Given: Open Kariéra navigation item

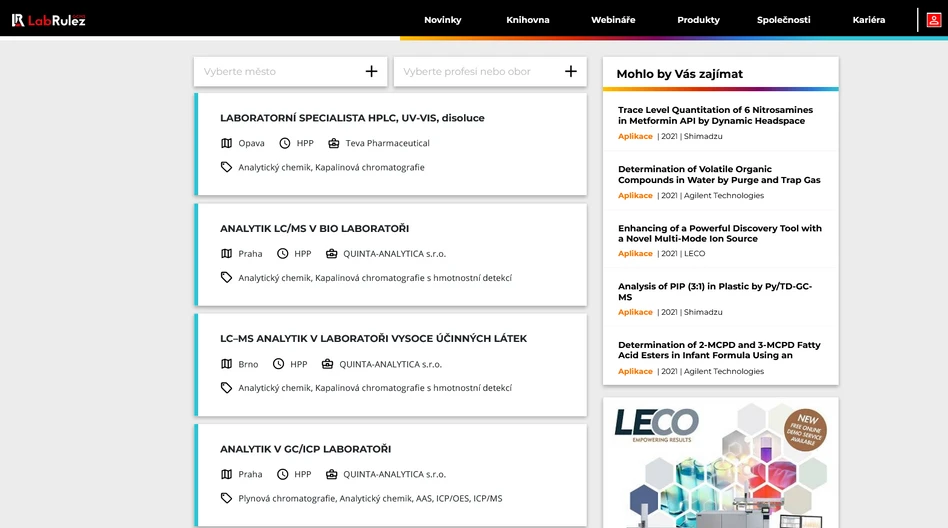Looking at the screenshot, I should 868,20.
